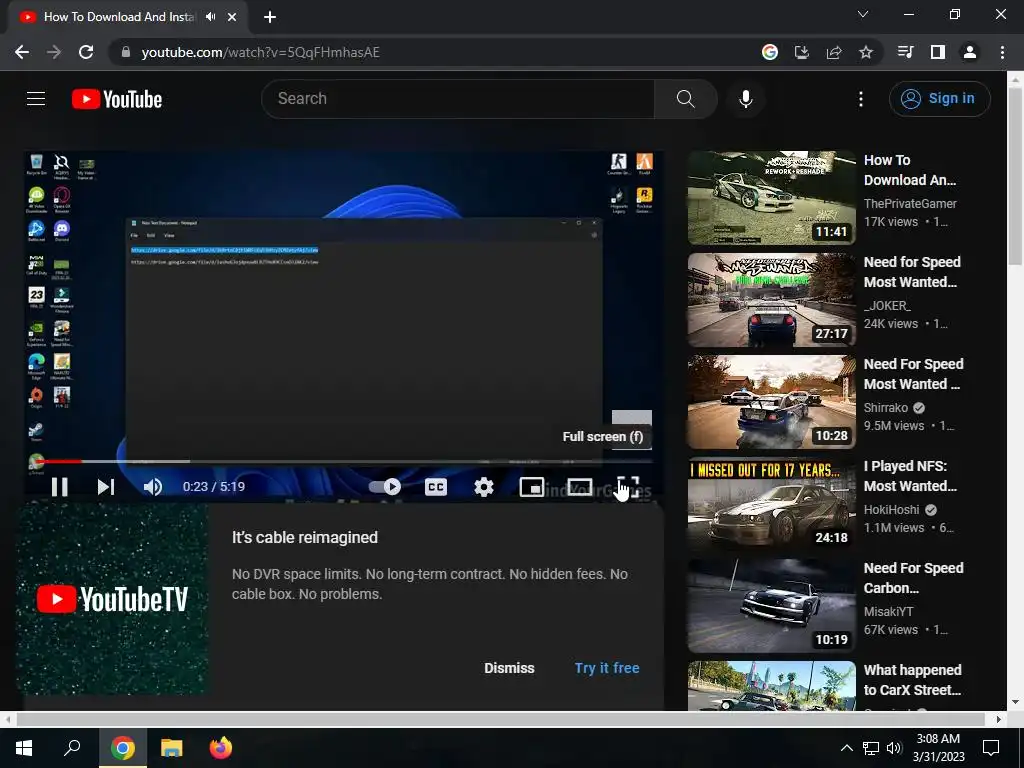Image resolution: width=1024 pixels, height=768 pixels.
Task: Click Try it free for YouTube TV
Action: coord(607,668)
